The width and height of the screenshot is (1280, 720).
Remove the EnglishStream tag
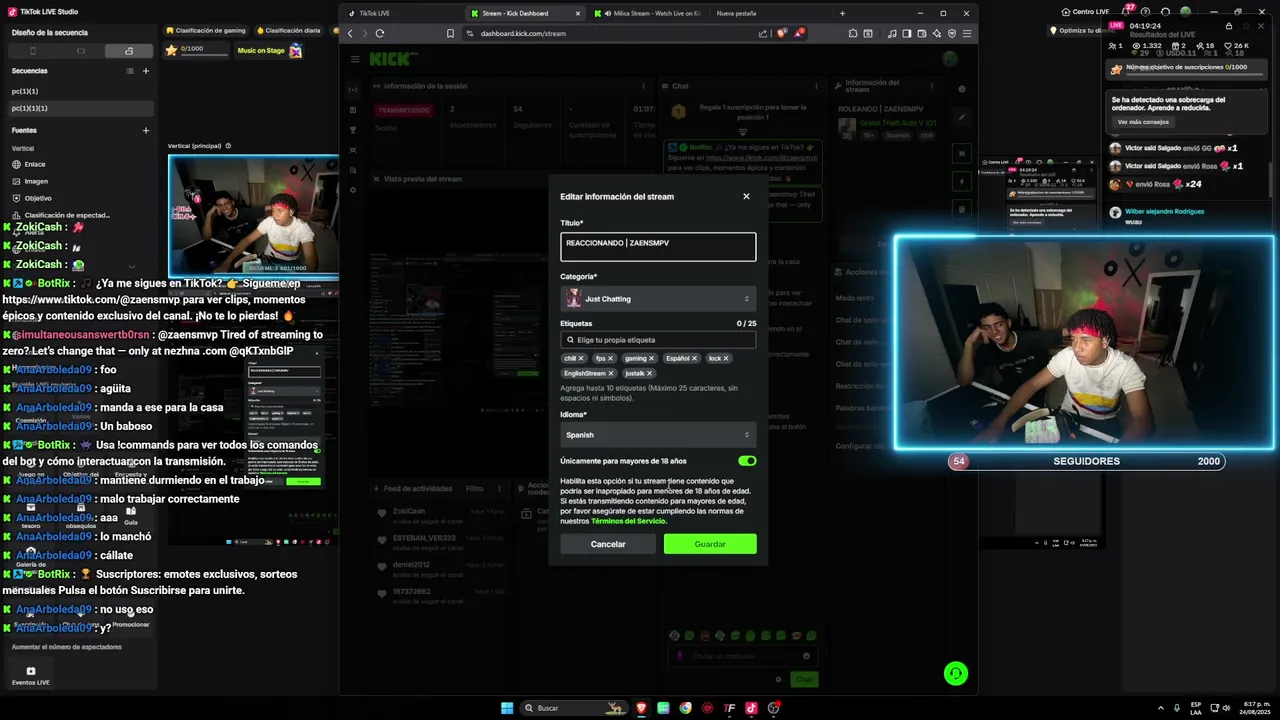coord(611,373)
